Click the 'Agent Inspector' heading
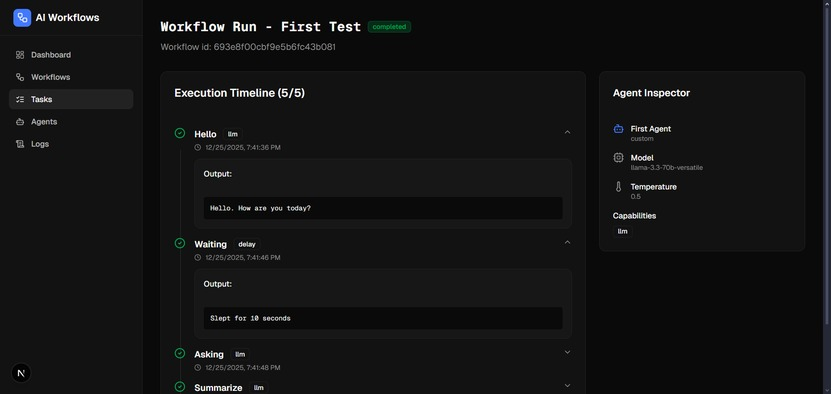831x394 pixels. point(651,93)
